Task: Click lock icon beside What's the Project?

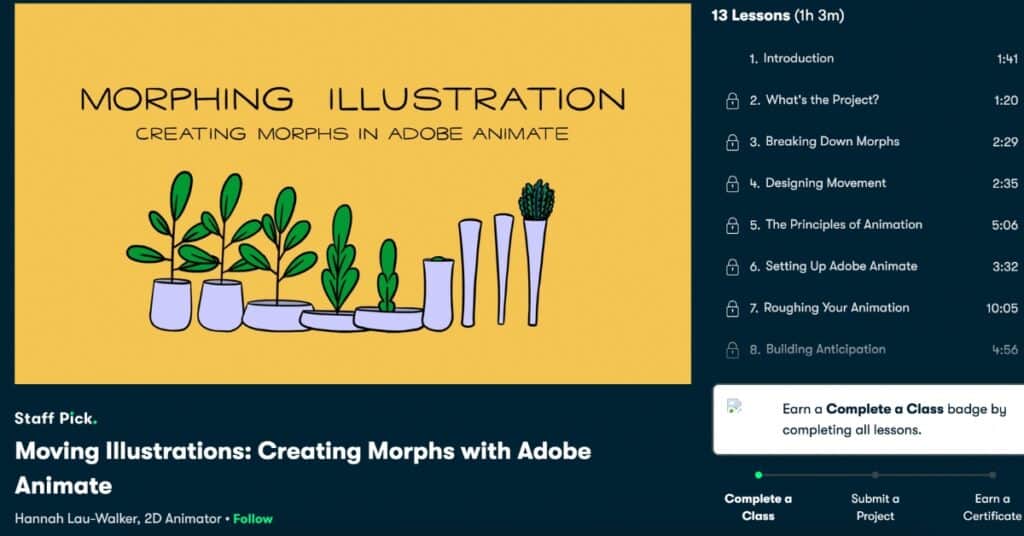Action: (732, 101)
